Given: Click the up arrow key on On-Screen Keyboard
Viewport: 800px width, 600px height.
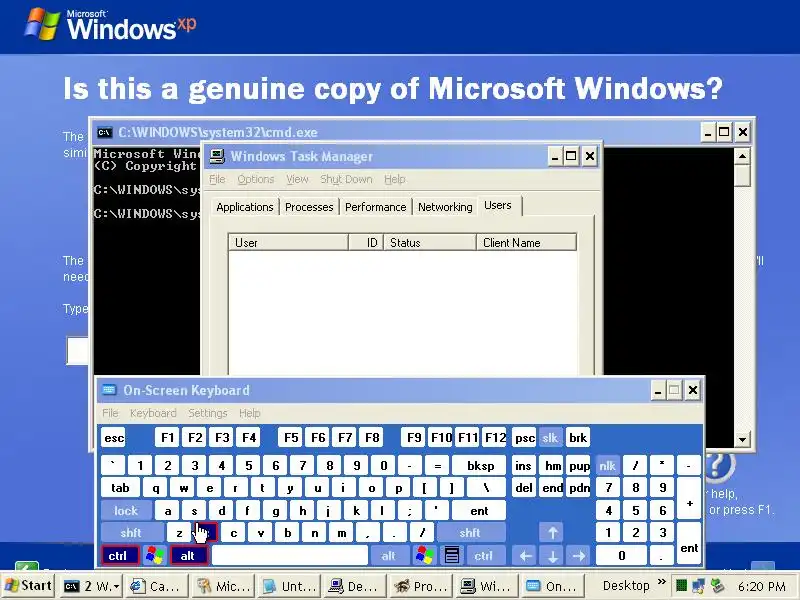Looking at the screenshot, I should (553, 533).
